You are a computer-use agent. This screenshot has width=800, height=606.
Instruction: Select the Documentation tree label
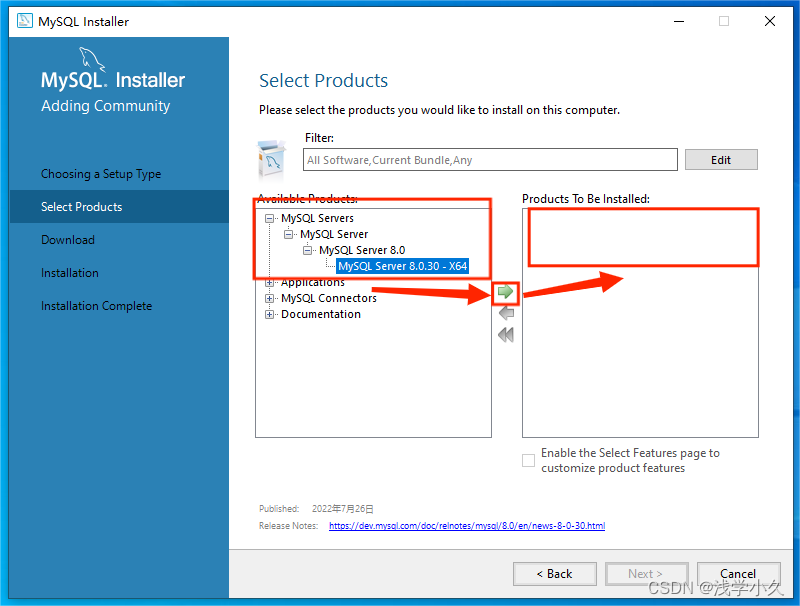(x=321, y=314)
